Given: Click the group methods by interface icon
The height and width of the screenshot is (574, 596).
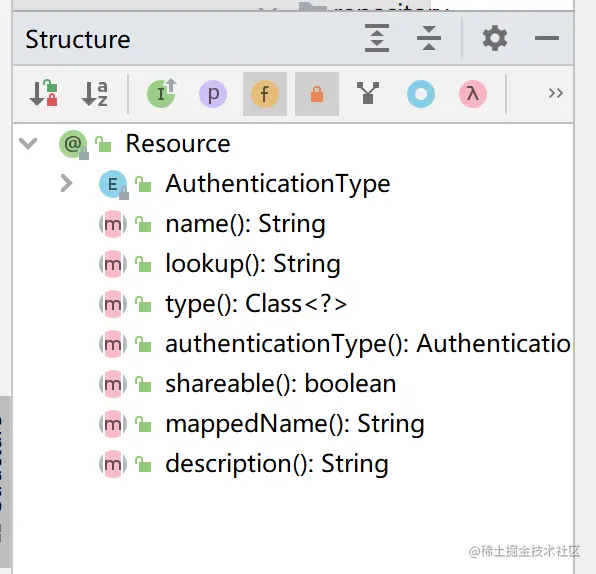Looking at the screenshot, I should 368,93.
